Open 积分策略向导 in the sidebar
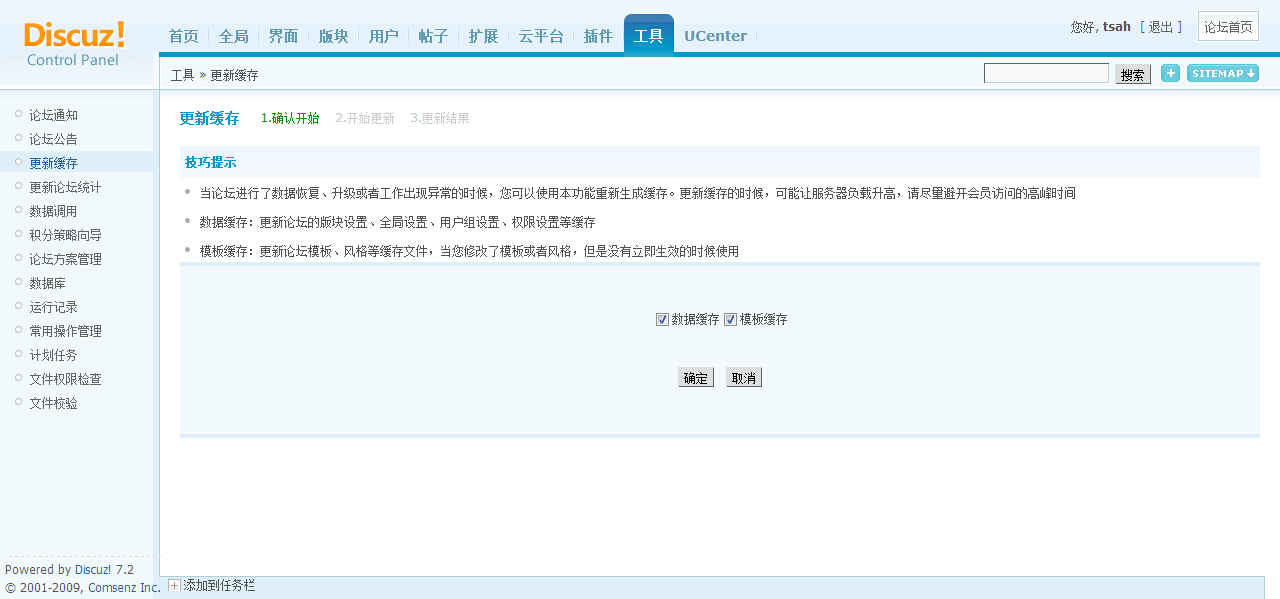 65,235
